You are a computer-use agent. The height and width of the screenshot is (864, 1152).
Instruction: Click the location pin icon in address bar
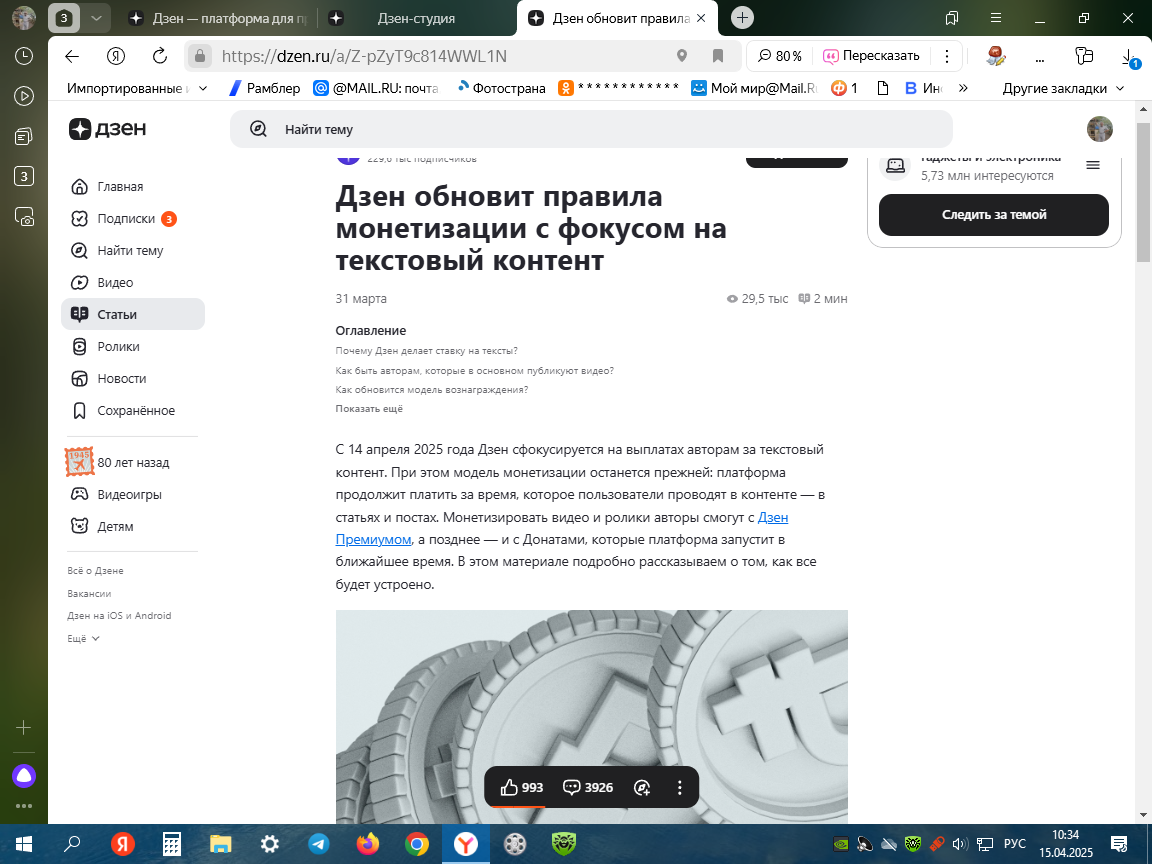tap(682, 56)
